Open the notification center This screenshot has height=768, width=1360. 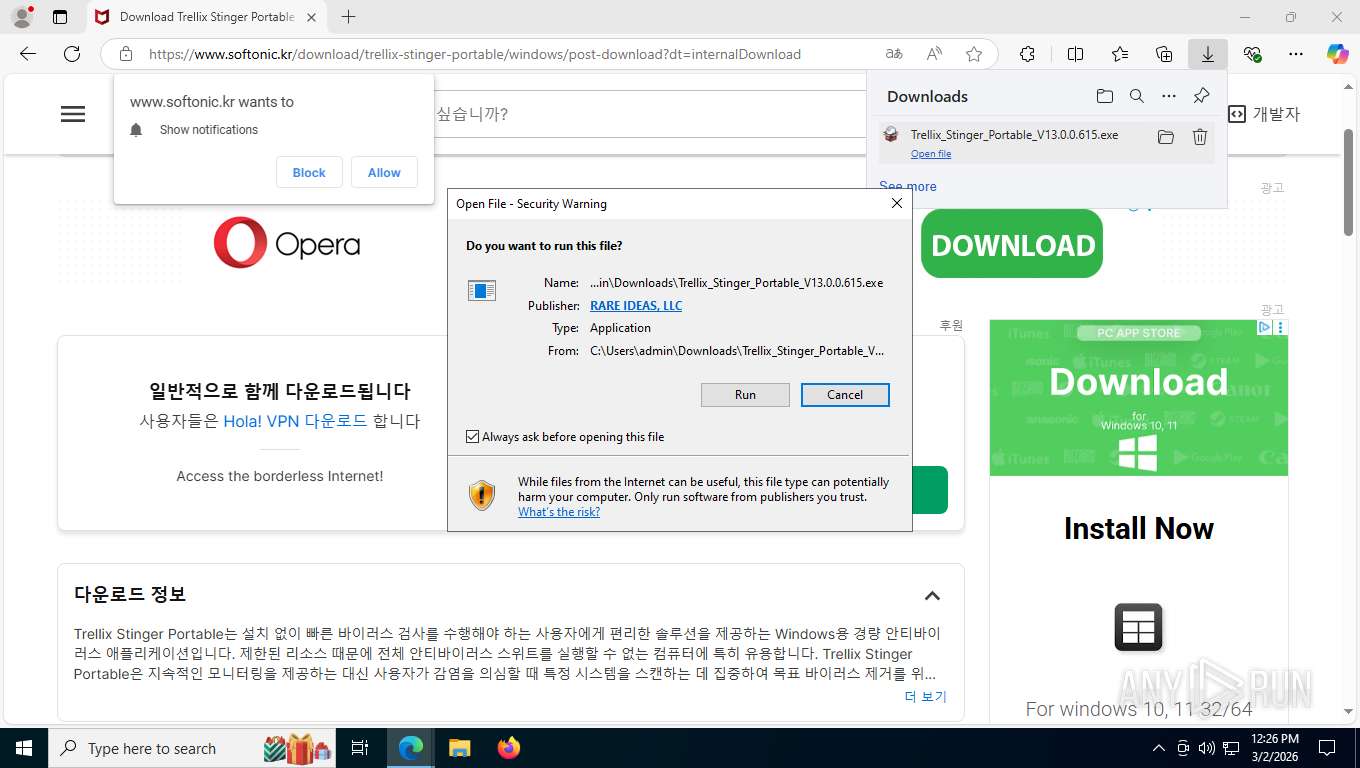pos(1327,748)
